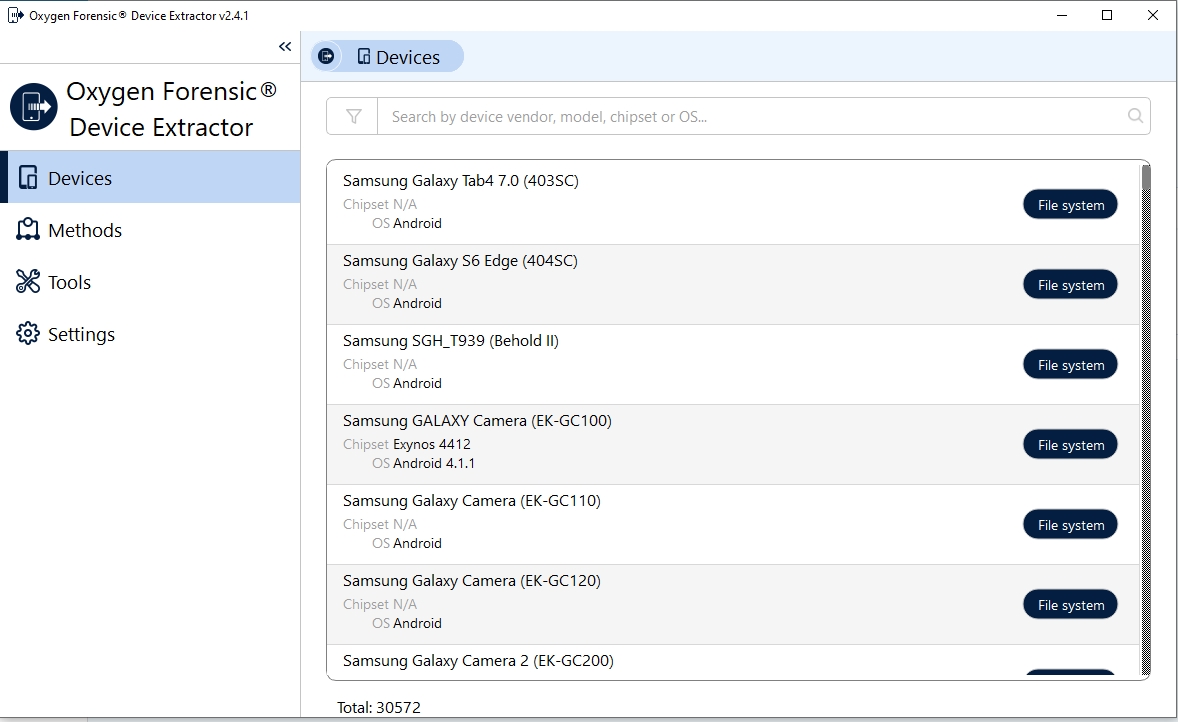Select the Methods briefcase icon
The height and width of the screenshot is (722, 1178).
28,229
